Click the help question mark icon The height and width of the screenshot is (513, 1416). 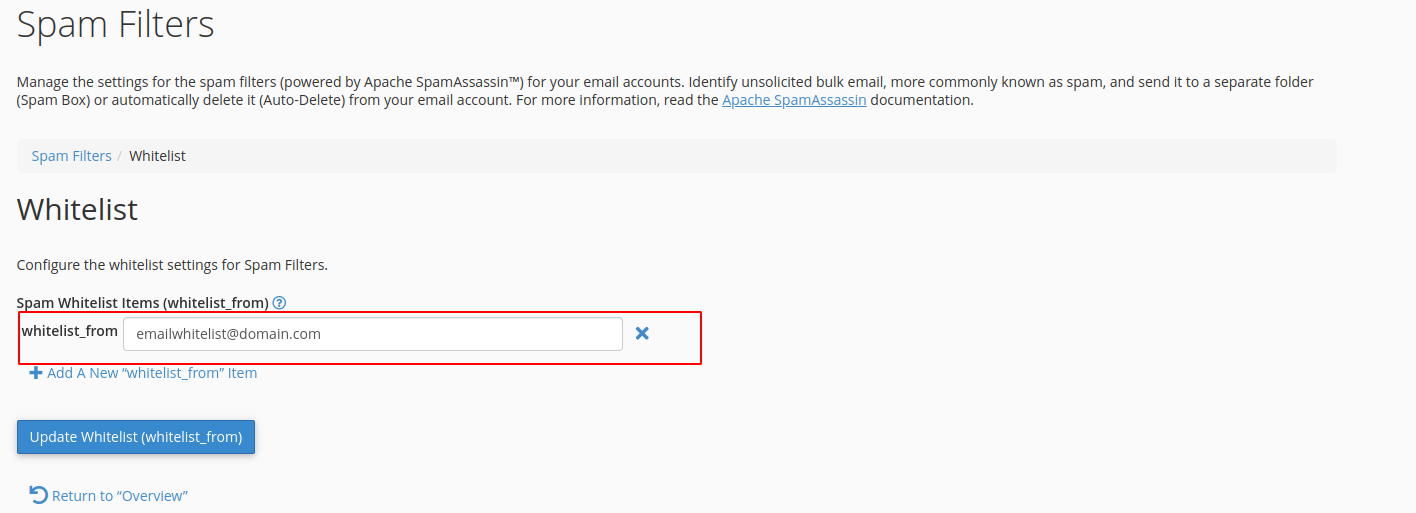(x=280, y=302)
